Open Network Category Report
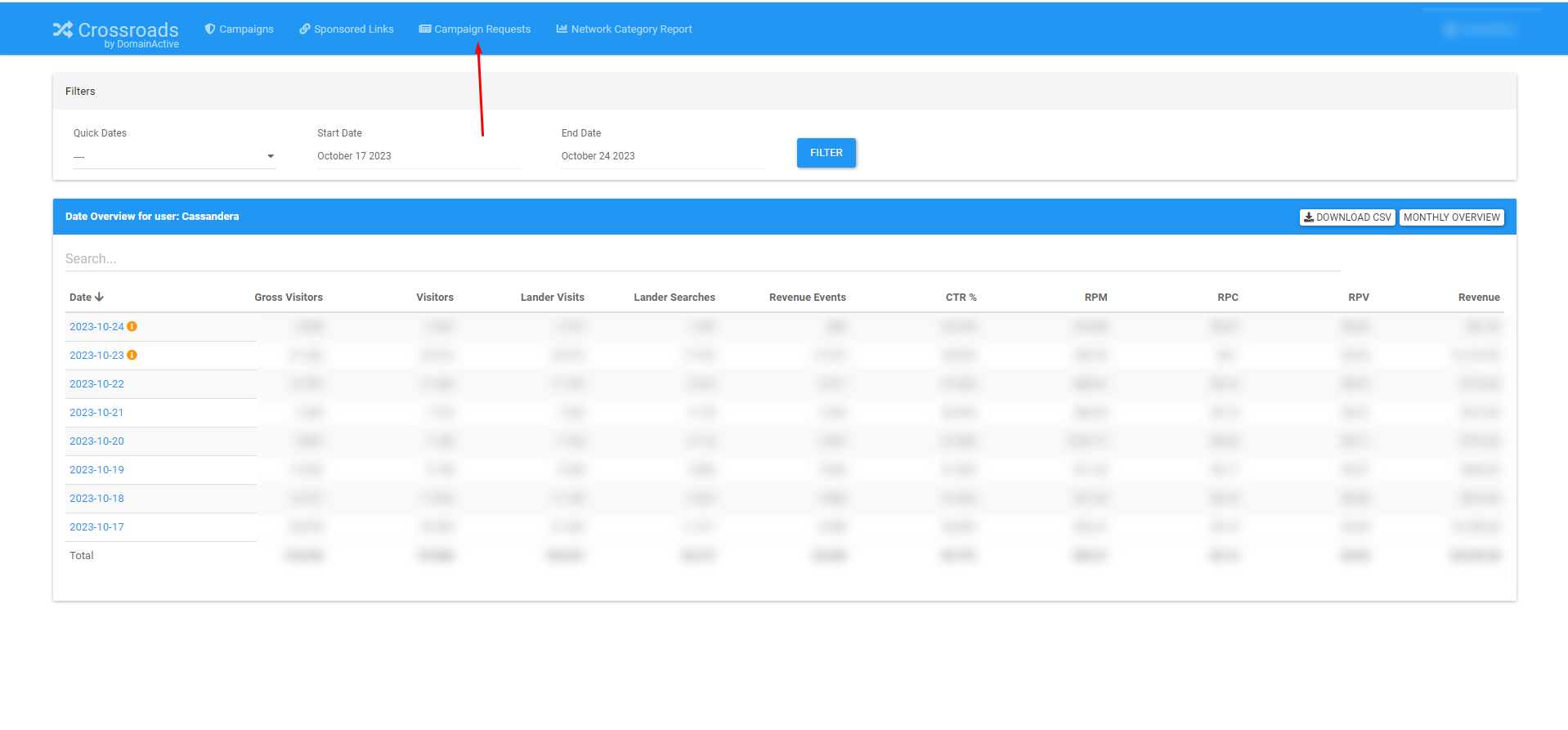This screenshot has width=1568, height=730. coord(624,29)
